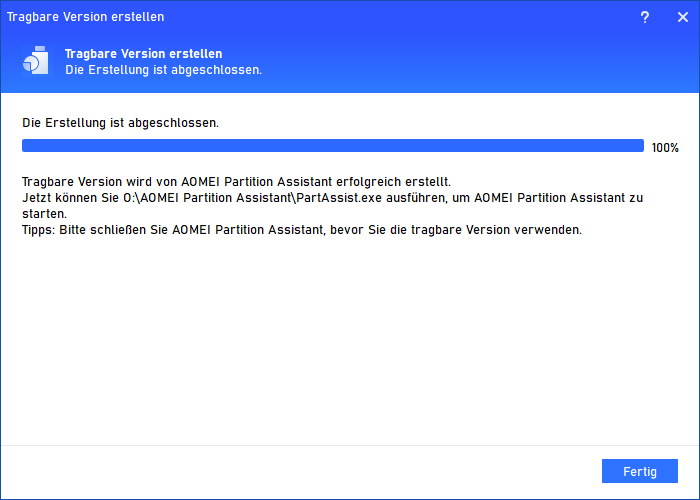Click the Tipps hint line
Viewport: 700px width, 500px height.
pyautogui.click(x=301, y=230)
